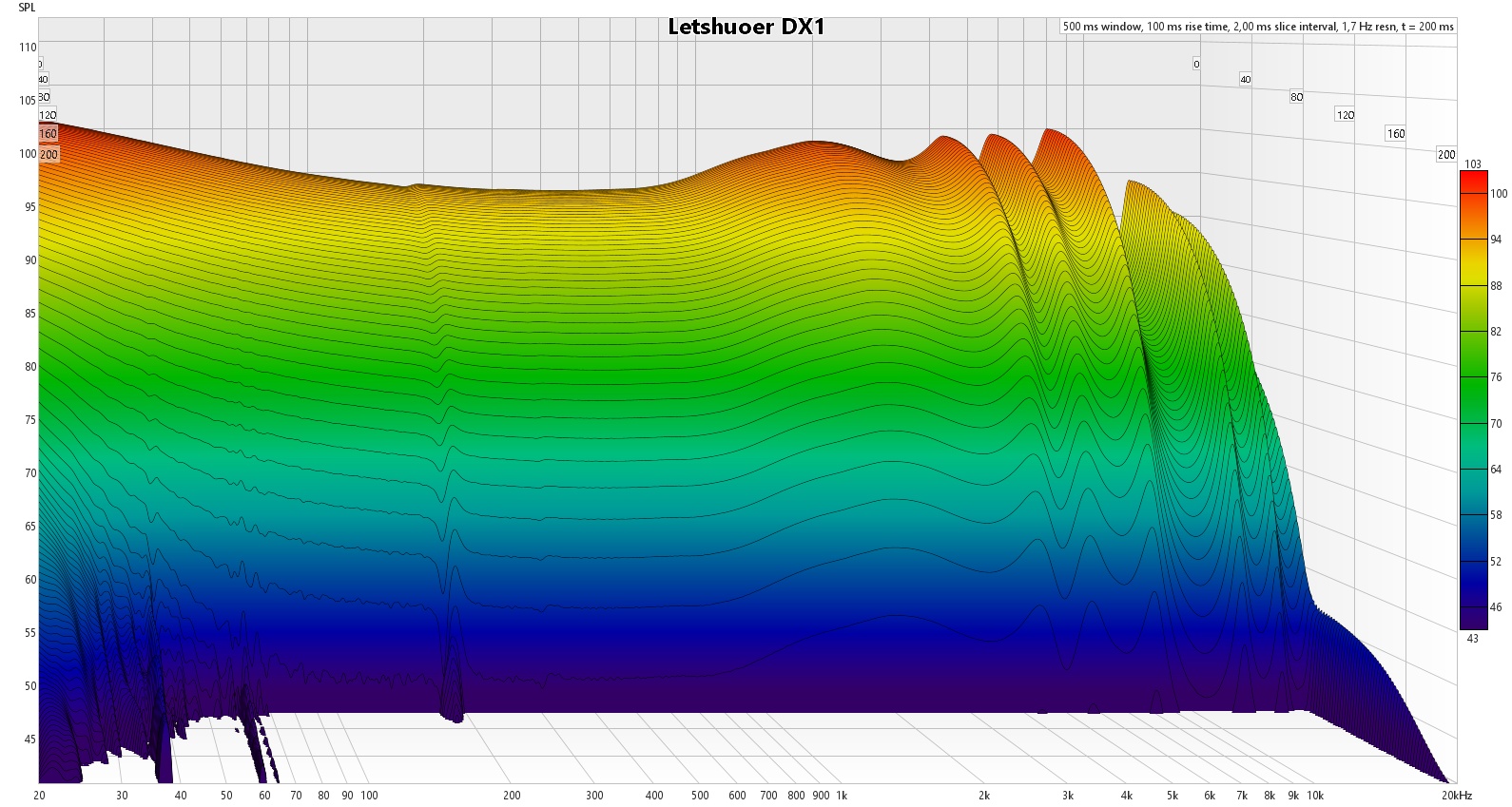Click the 3k frequency axis label
This screenshot has width=1512, height=807.
[1068, 796]
